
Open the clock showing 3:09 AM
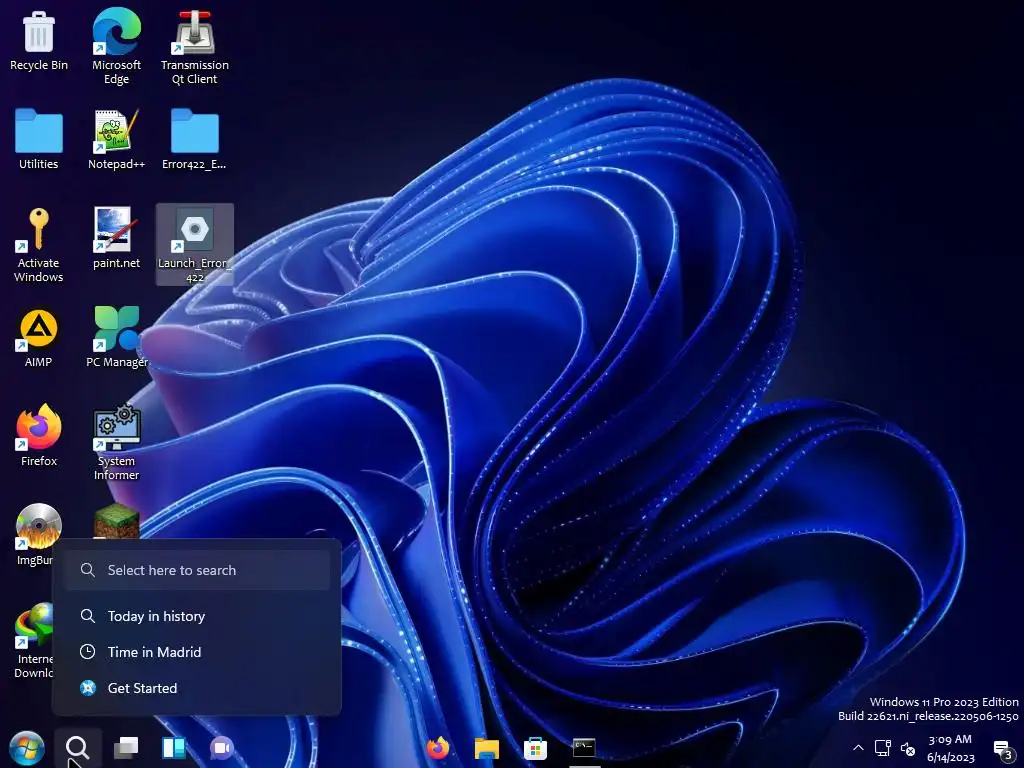click(950, 748)
